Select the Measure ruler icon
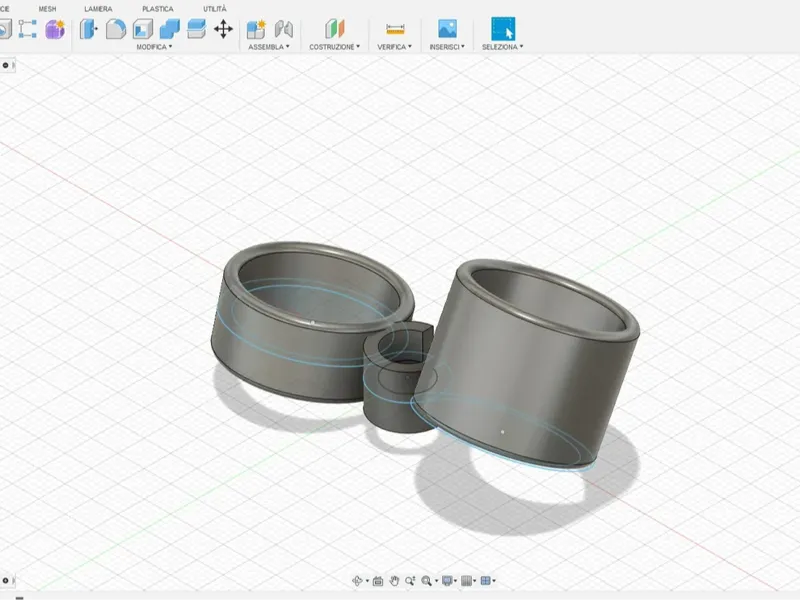This screenshot has height=600, width=800. tap(395, 29)
